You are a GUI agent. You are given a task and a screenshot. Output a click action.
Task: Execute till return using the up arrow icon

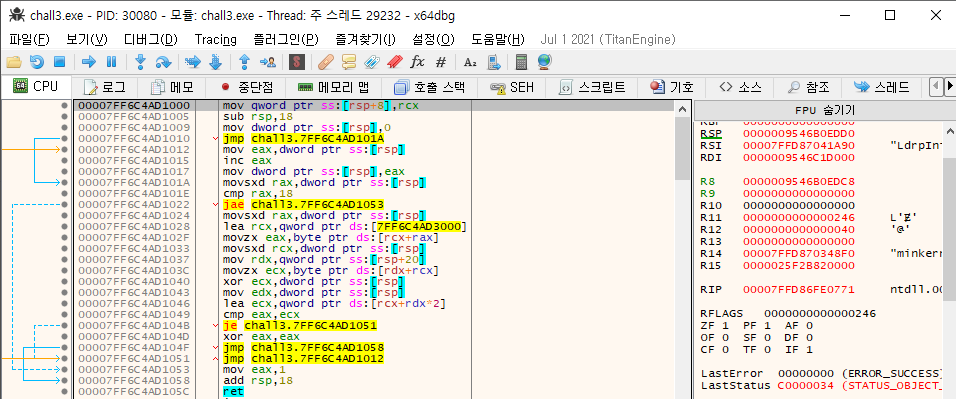point(244,62)
